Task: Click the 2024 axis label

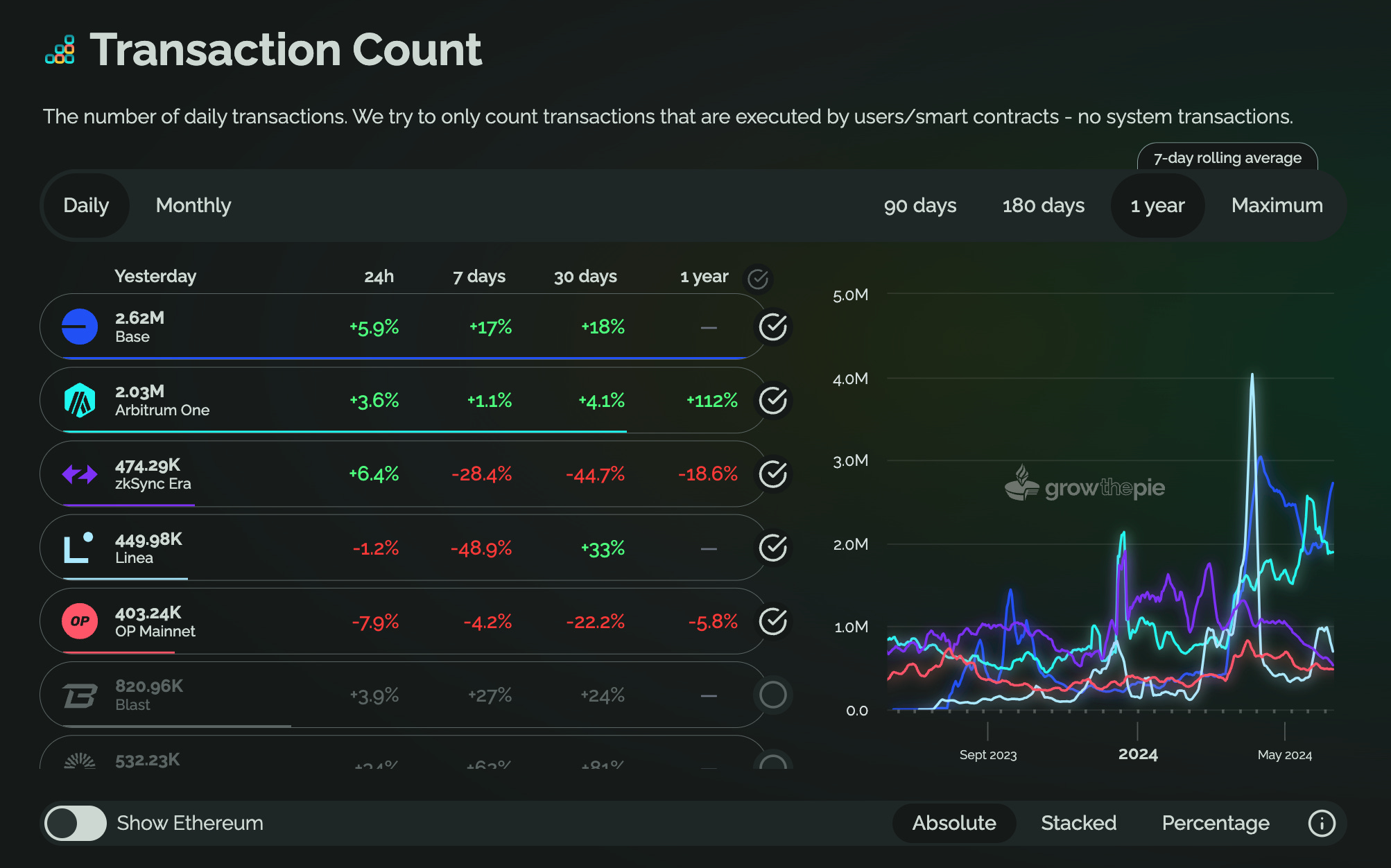Action: pos(1138,754)
